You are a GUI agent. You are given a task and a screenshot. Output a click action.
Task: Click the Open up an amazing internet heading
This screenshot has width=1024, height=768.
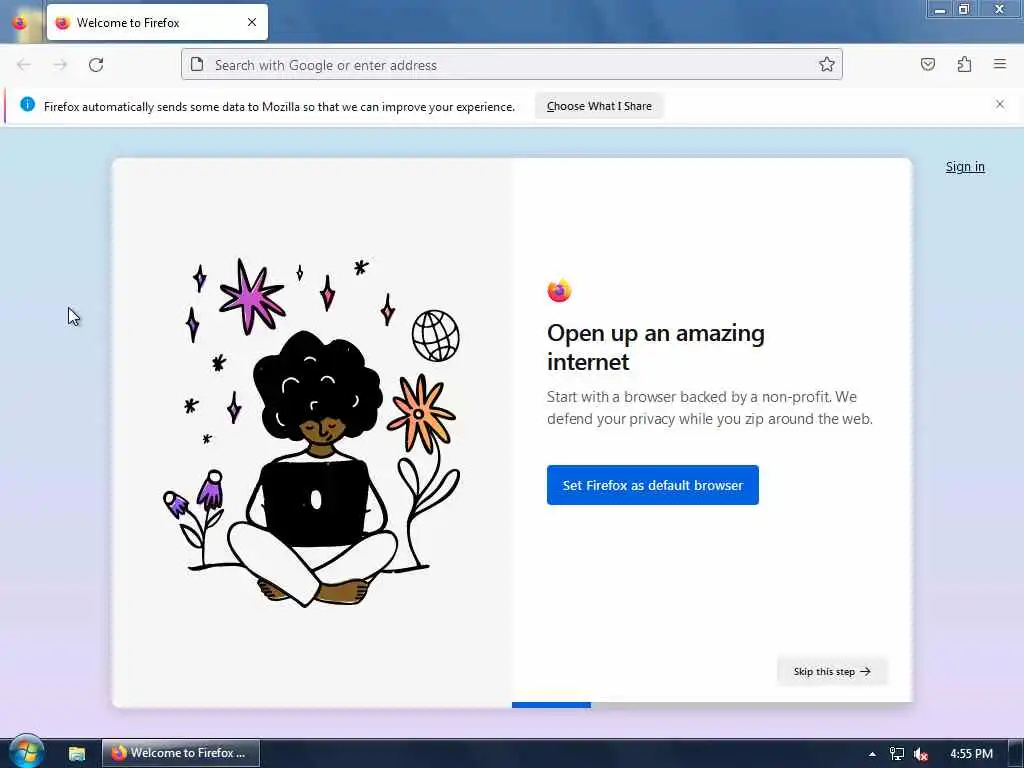click(x=656, y=347)
